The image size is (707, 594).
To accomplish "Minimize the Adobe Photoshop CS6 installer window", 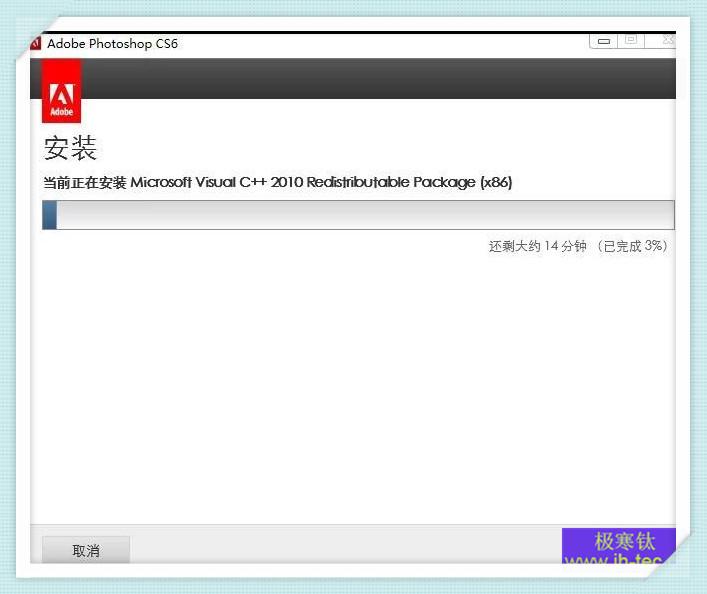I will click(603, 41).
